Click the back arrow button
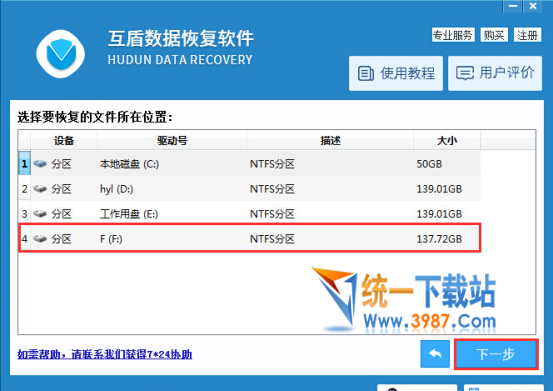 pyautogui.click(x=435, y=354)
